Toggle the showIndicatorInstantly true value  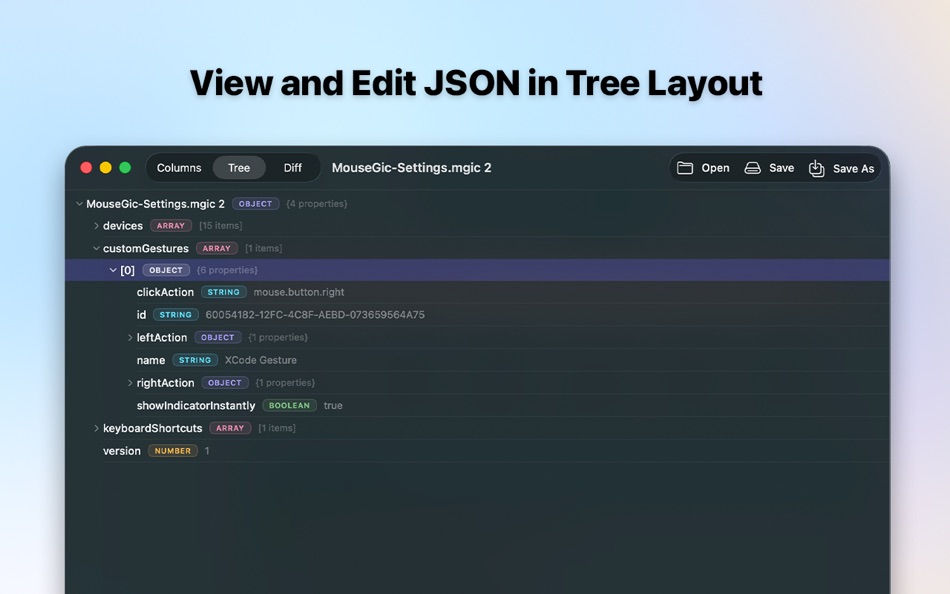333,405
